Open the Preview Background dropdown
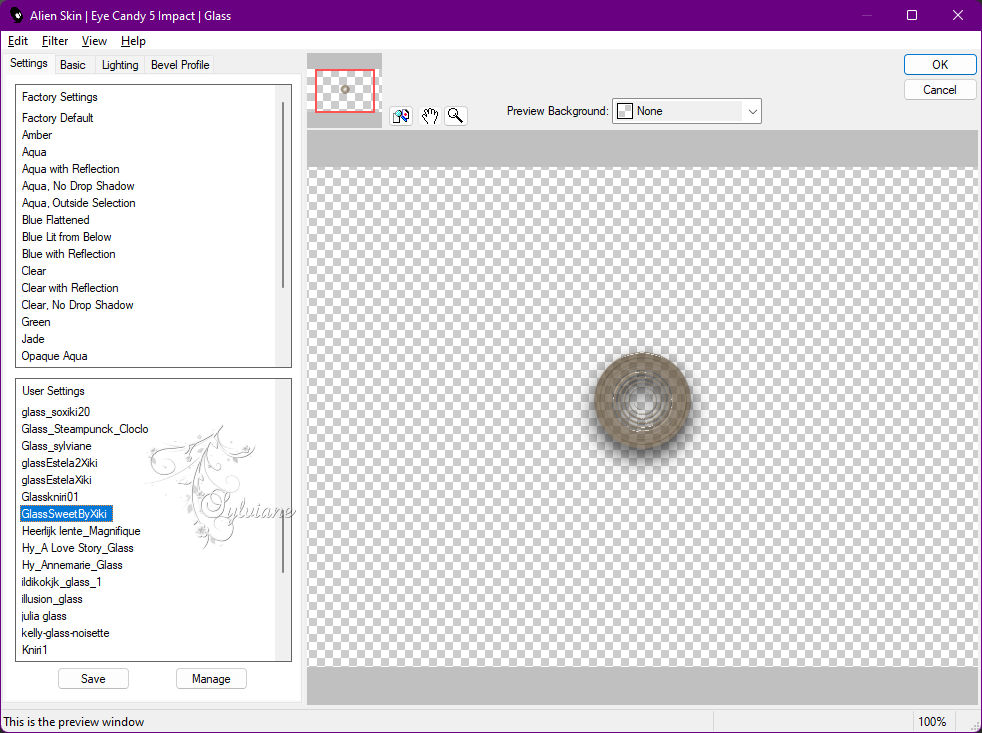This screenshot has height=733, width=982. pos(686,111)
